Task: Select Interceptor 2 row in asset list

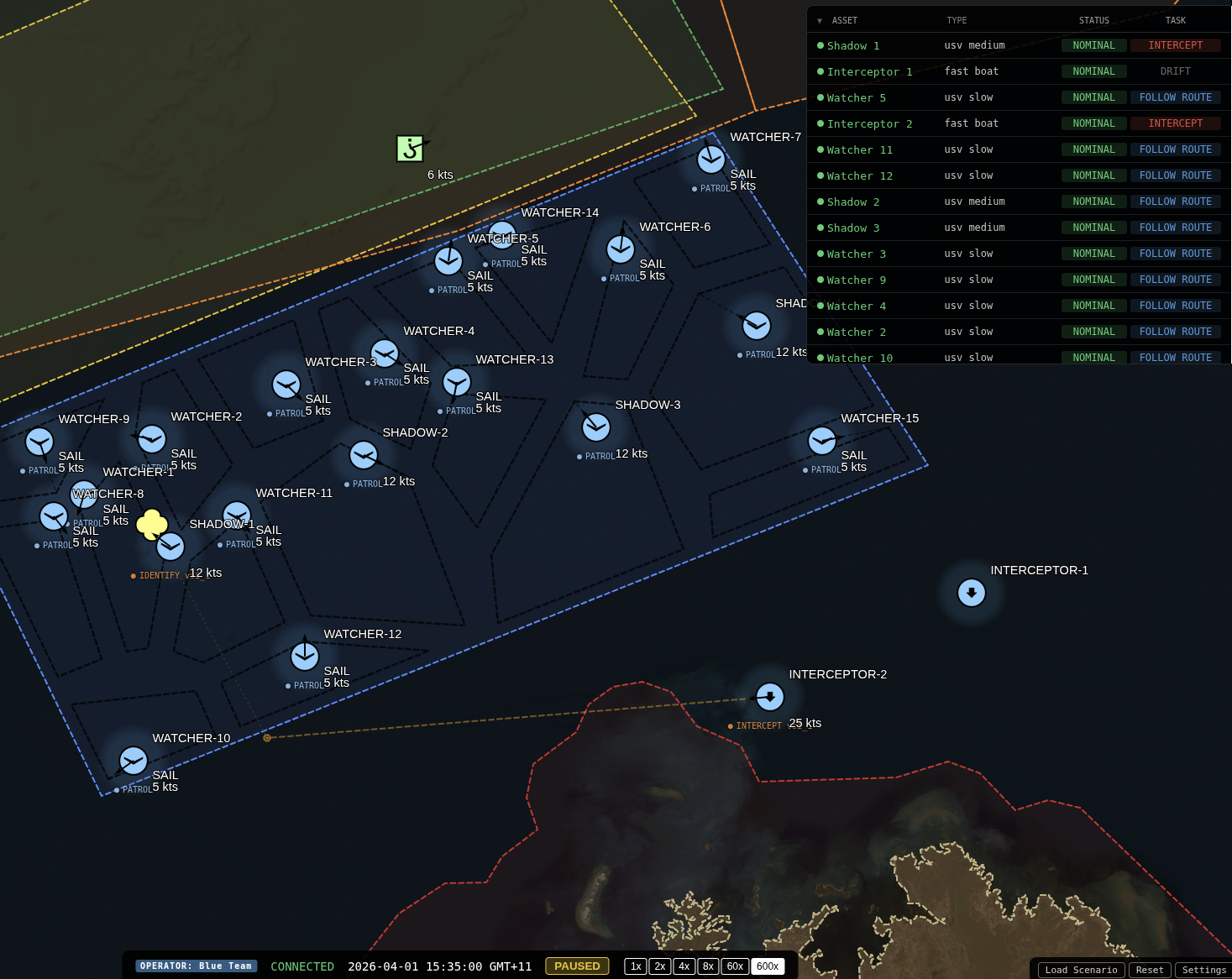Action: click(1019, 123)
